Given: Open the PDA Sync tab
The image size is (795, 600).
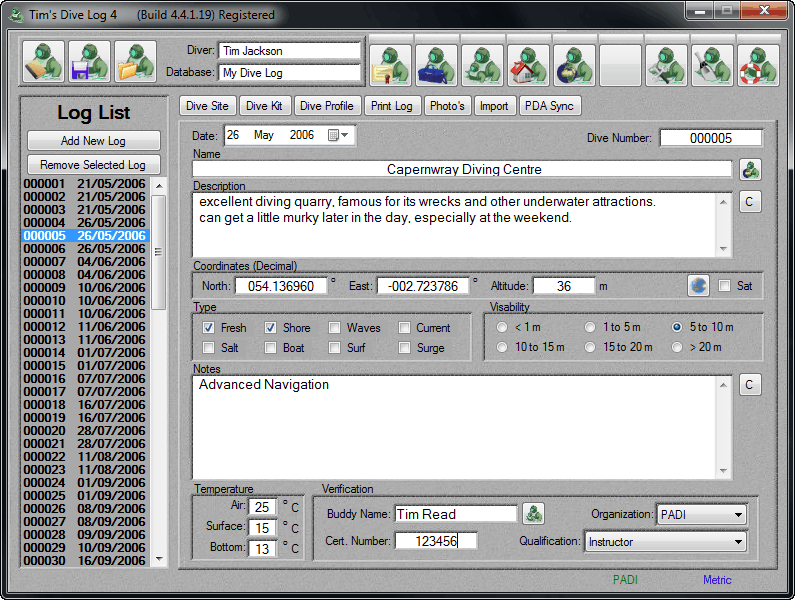Looking at the screenshot, I should pos(549,106).
